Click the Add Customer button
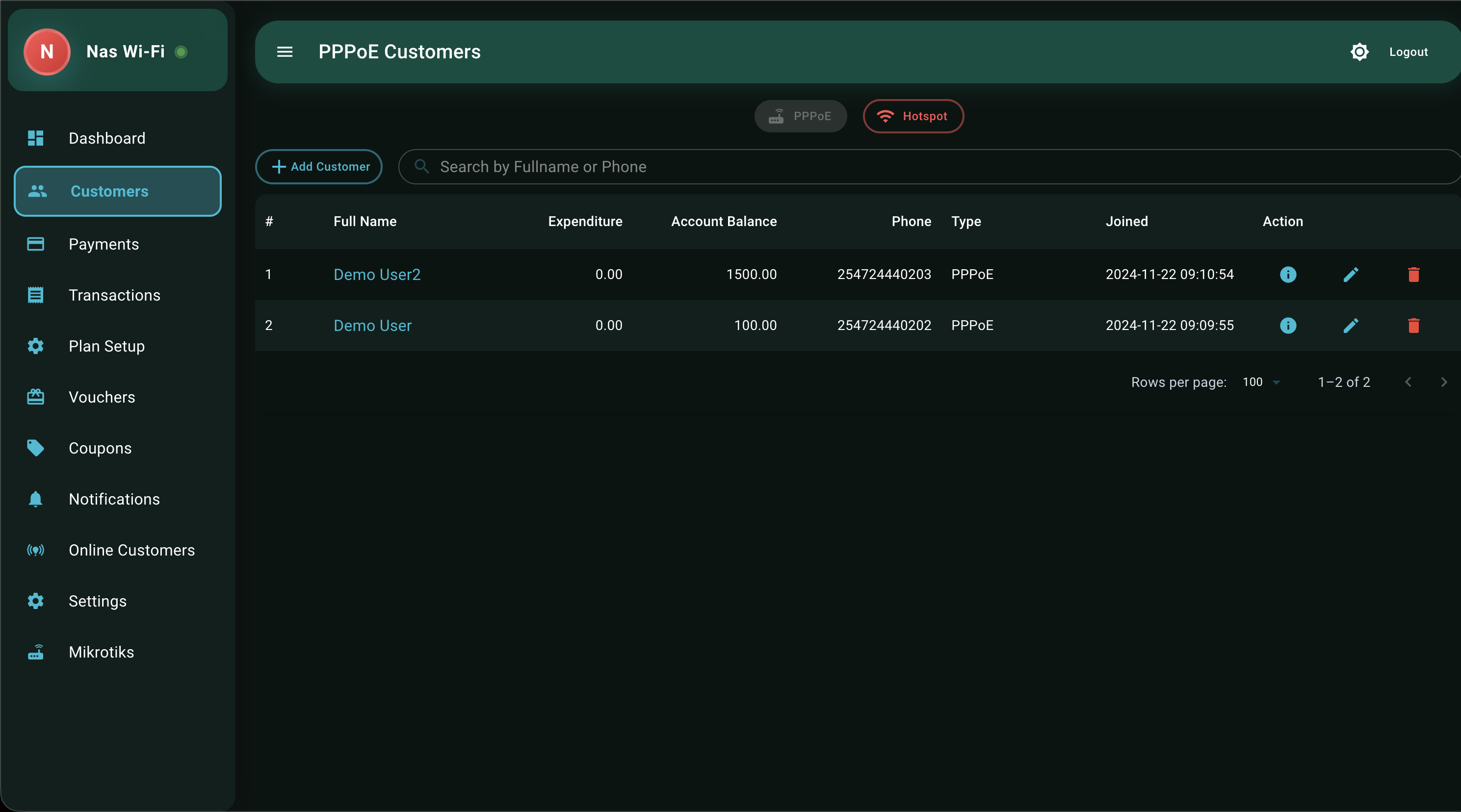Screen dimensions: 1461x812 tap(318, 166)
